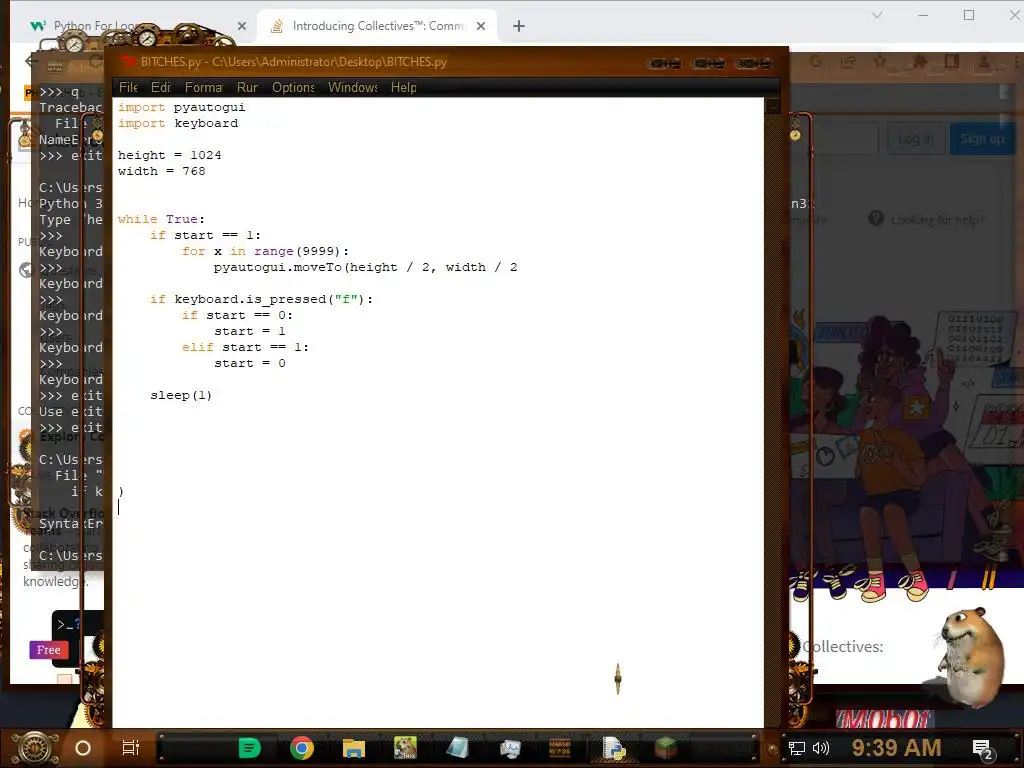Viewport: 1024px width, 768px height.
Task: Open the glass notepad app on taskbar
Action: tap(457, 748)
